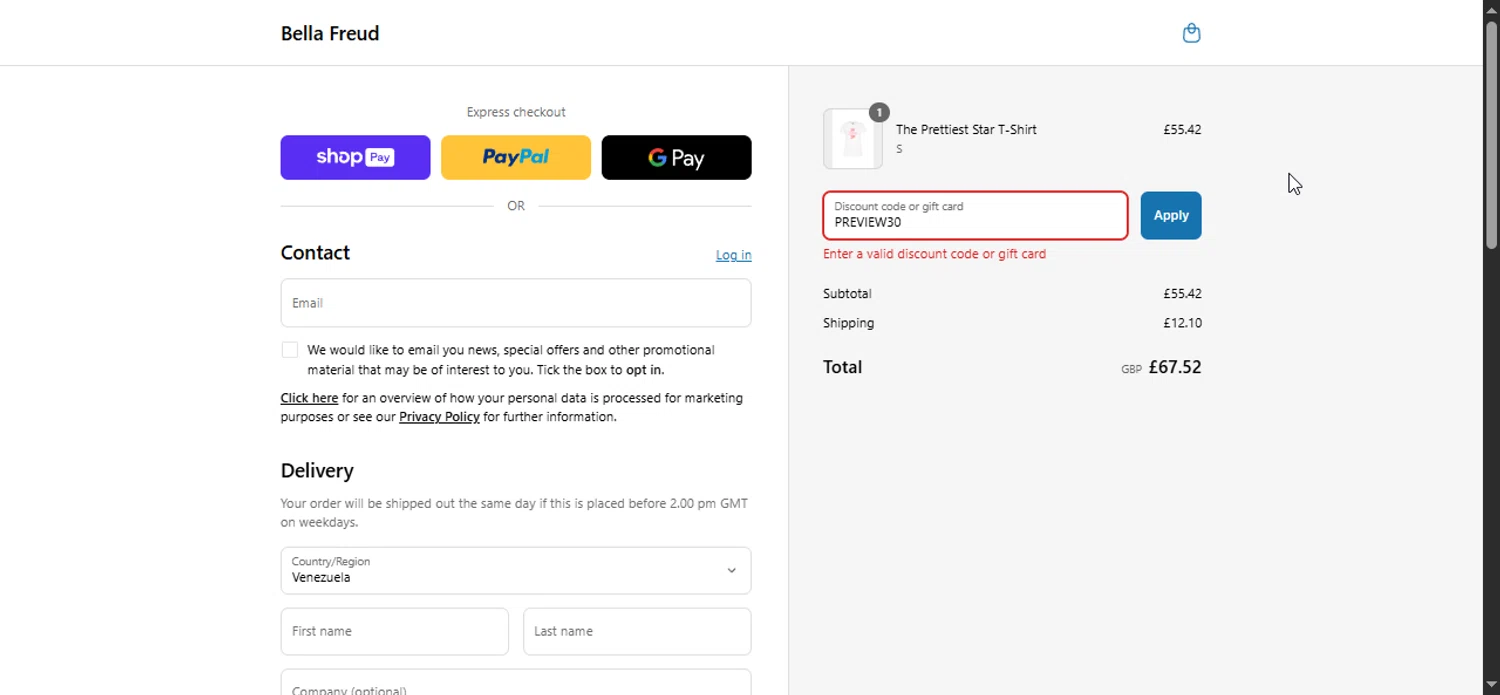1500x695 pixels.
Task: Open the Click here data overview link
Action: pos(309,398)
